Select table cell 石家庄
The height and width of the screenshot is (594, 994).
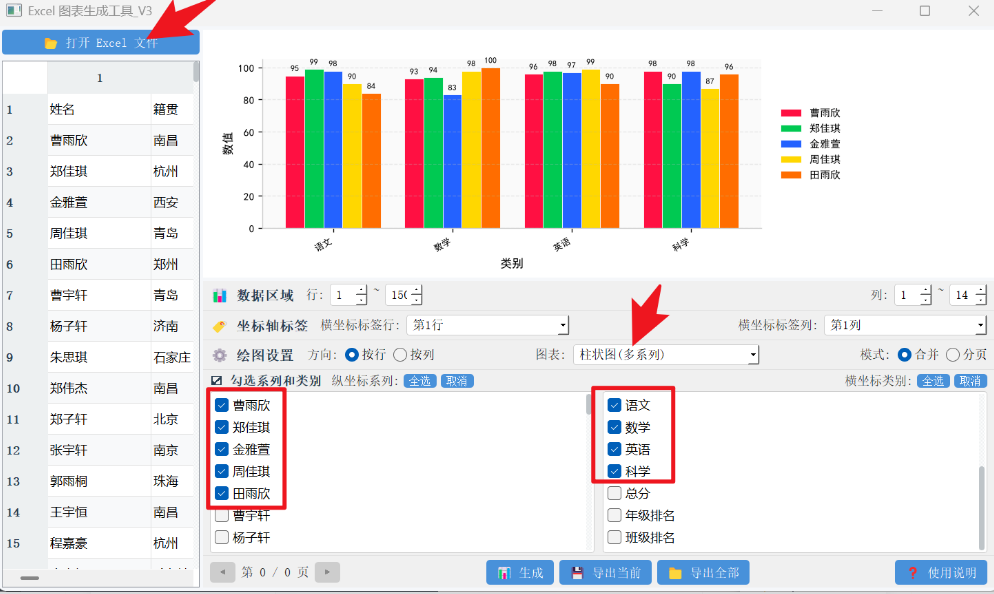pos(172,358)
